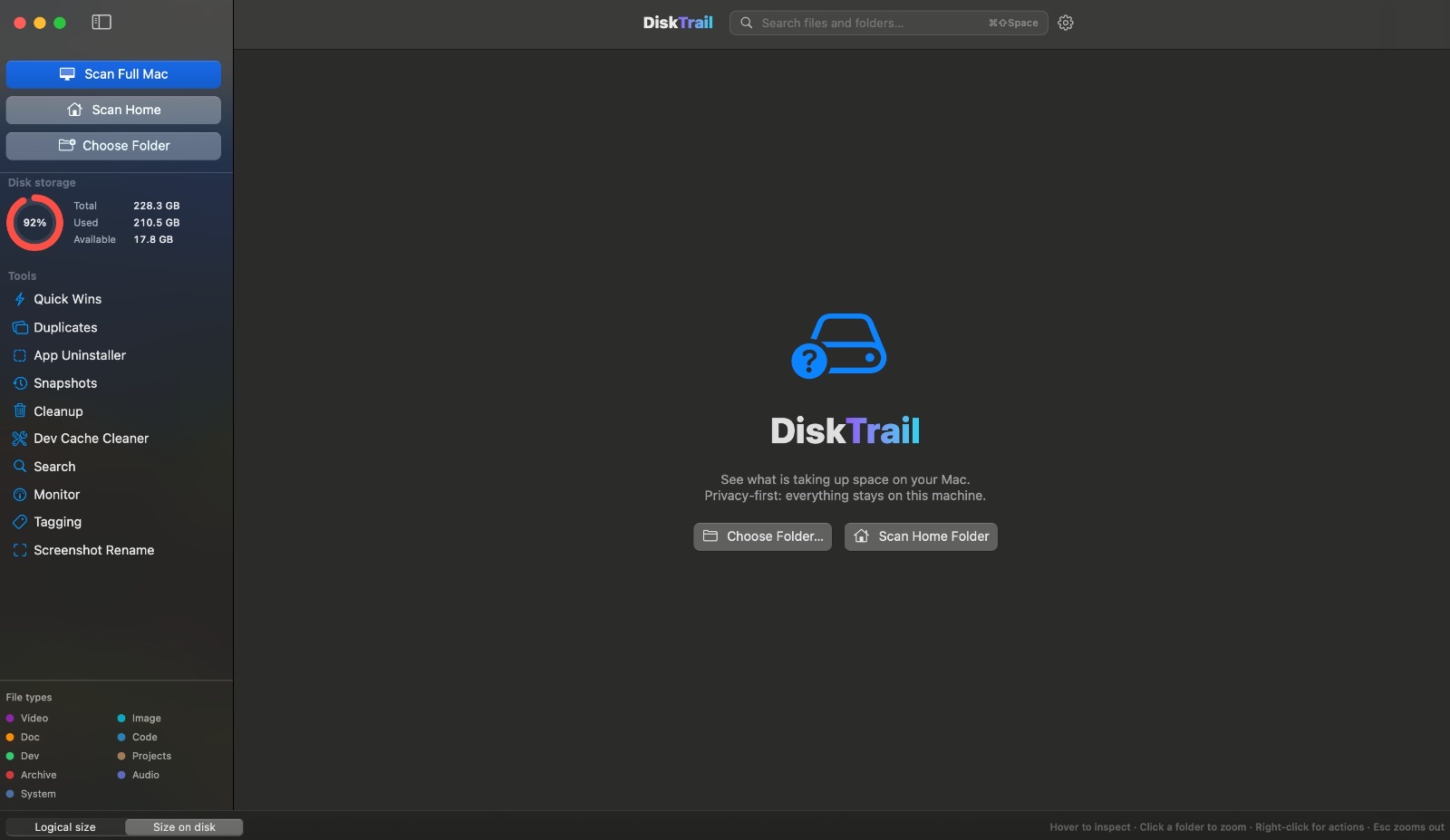Click the Total 228.3 GB value
This screenshot has height=840, width=1450.
(x=157, y=206)
